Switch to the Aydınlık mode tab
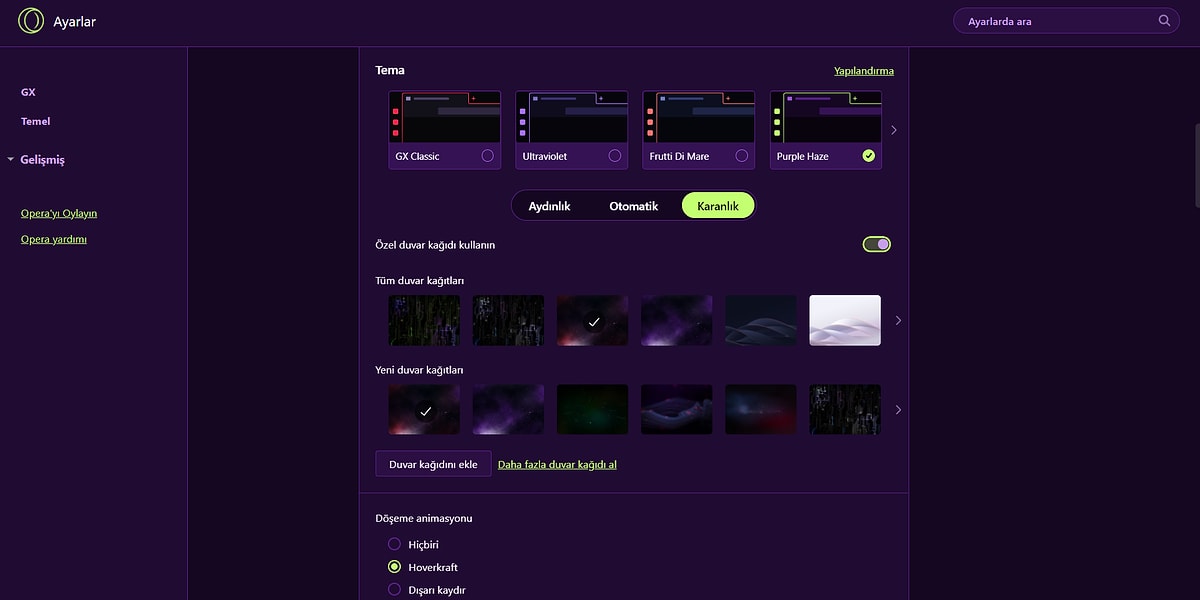The width and height of the screenshot is (1200, 600). [549, 206]
